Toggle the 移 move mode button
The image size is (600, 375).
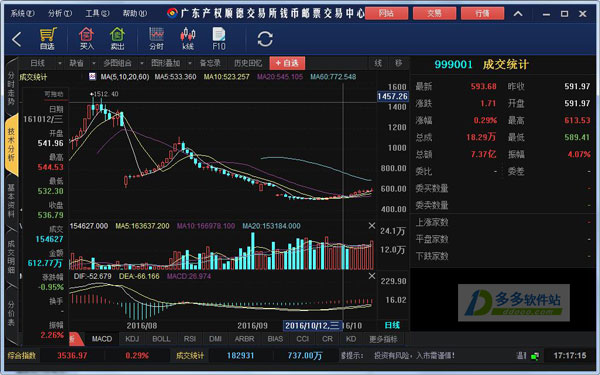[398, 63]
